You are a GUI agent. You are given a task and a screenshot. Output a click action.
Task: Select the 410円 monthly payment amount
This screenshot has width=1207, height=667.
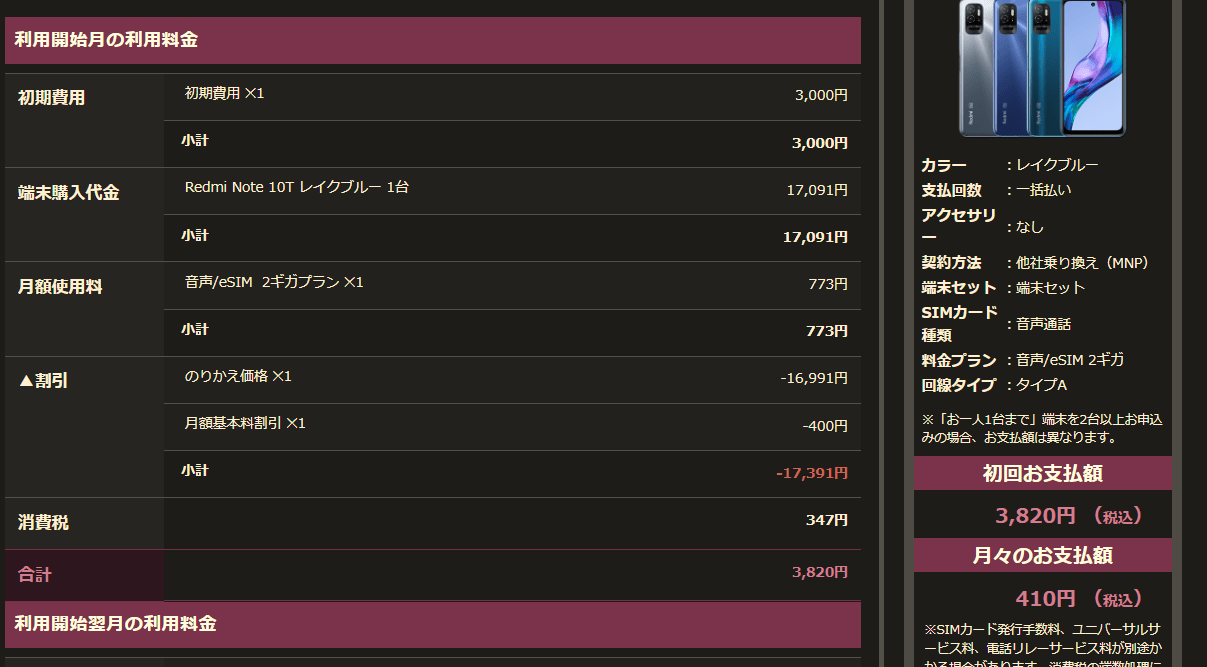[x=1045, y=599]
